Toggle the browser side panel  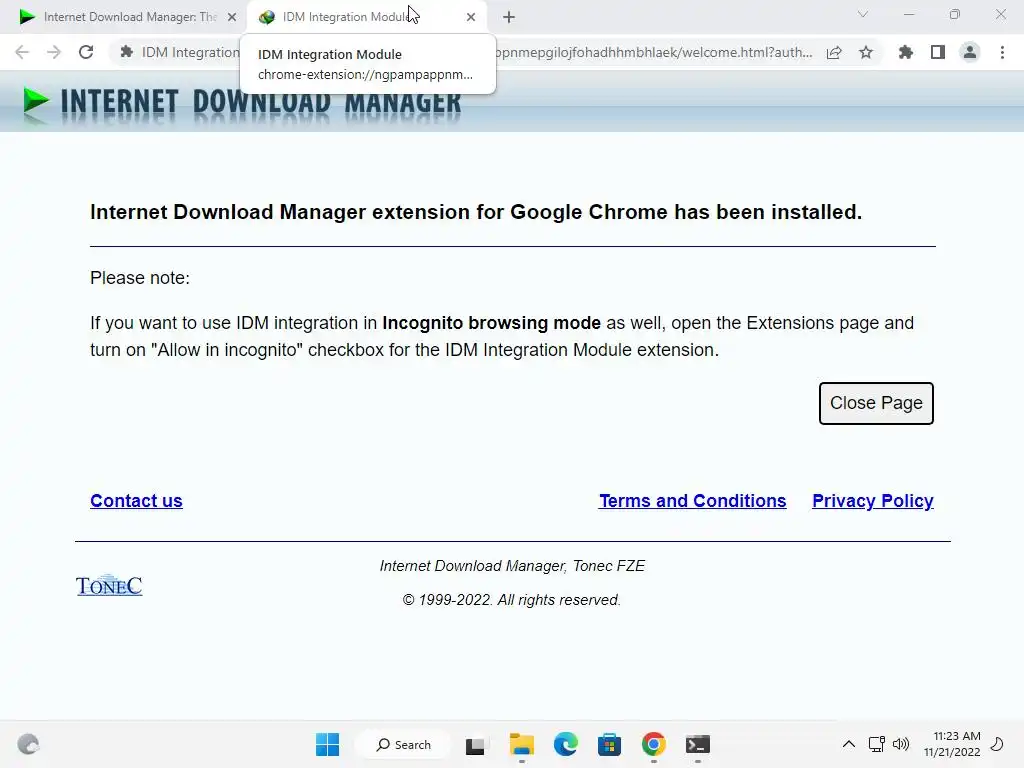tap(938, 52)
